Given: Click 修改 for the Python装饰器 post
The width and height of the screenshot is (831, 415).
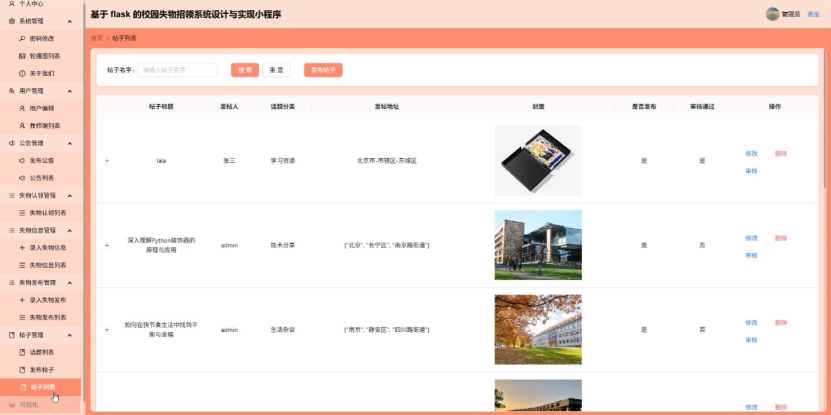Looking at the screenshot, I should tap(751, 238).
